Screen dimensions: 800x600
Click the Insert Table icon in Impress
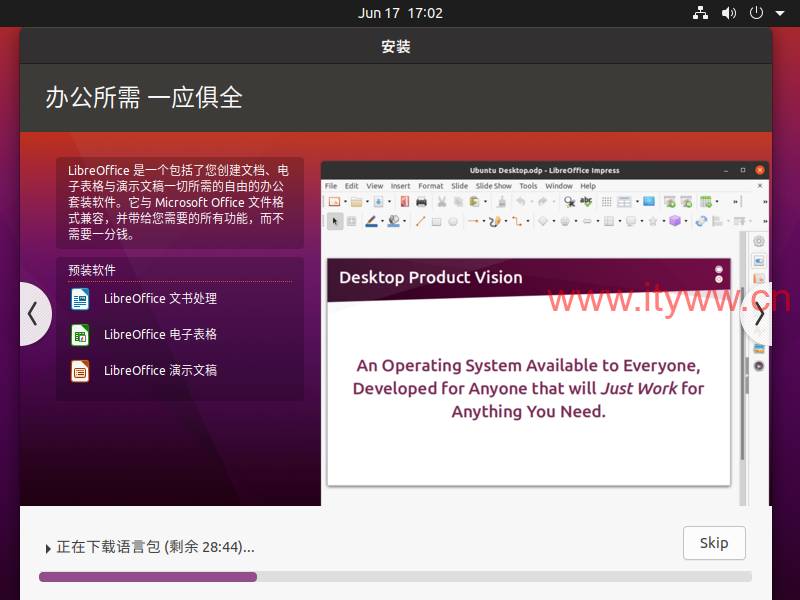pos(706,202)
